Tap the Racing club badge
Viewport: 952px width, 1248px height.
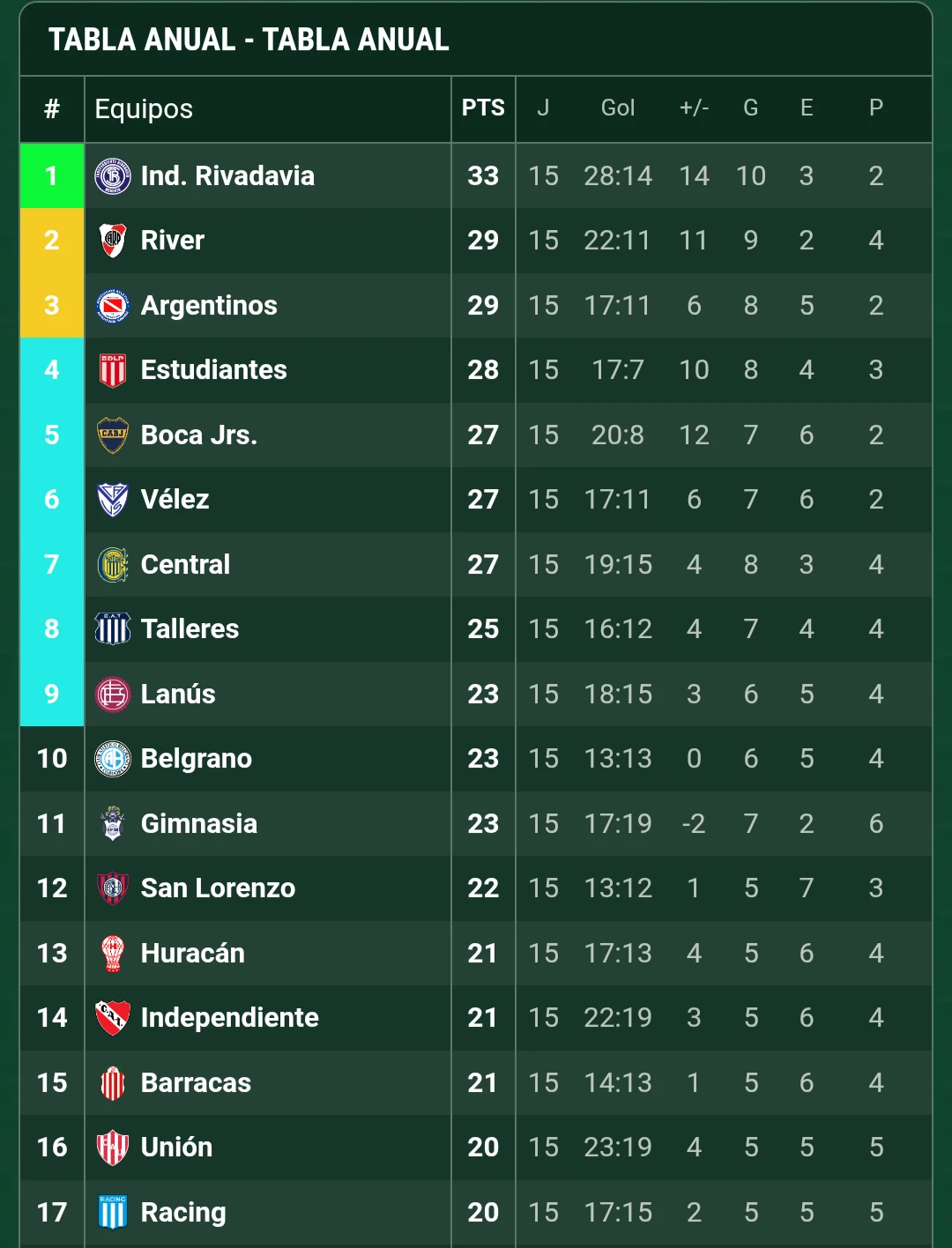(x=113, y=1213)
